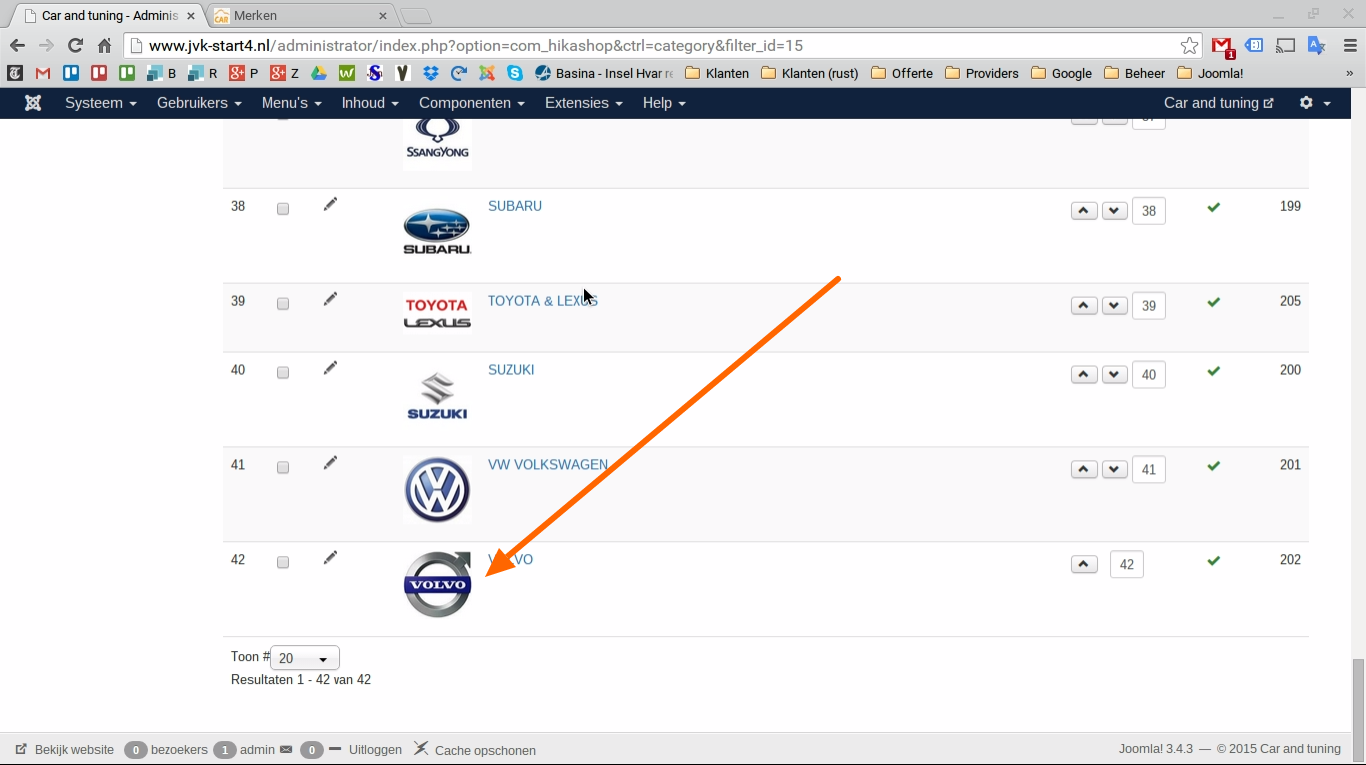The image size is (1366, 765).
Task: Open the Offerte bookmarks folder
Action: (x=901, y=73)
